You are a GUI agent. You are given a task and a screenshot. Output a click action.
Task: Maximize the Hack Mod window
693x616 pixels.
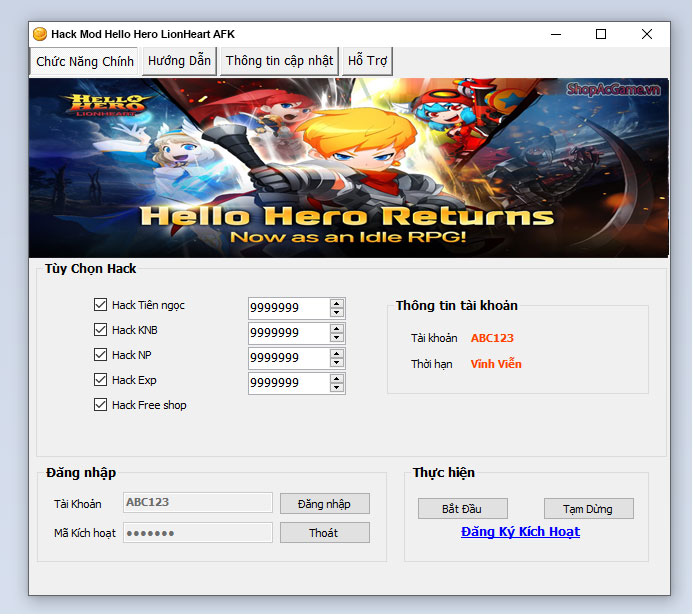pos(601,34)
